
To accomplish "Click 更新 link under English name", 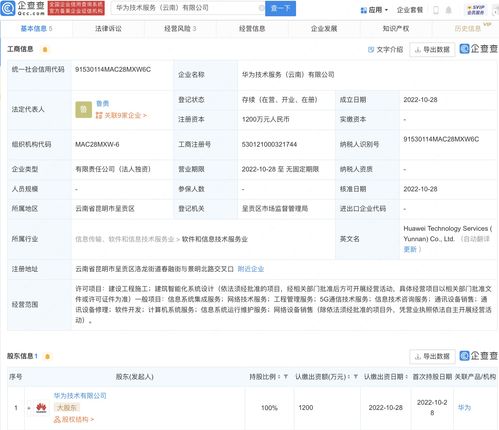I will click(410, 249).
